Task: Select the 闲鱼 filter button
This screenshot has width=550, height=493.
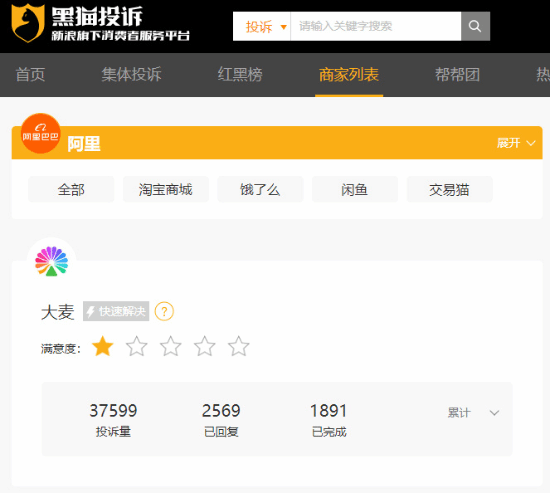Action: point(355,189)
